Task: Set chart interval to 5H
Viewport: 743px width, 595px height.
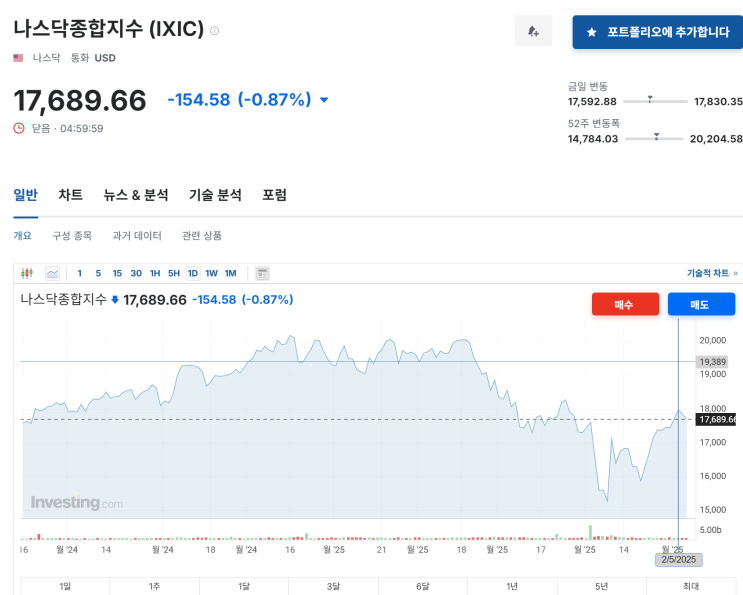Action: point(174,273)
